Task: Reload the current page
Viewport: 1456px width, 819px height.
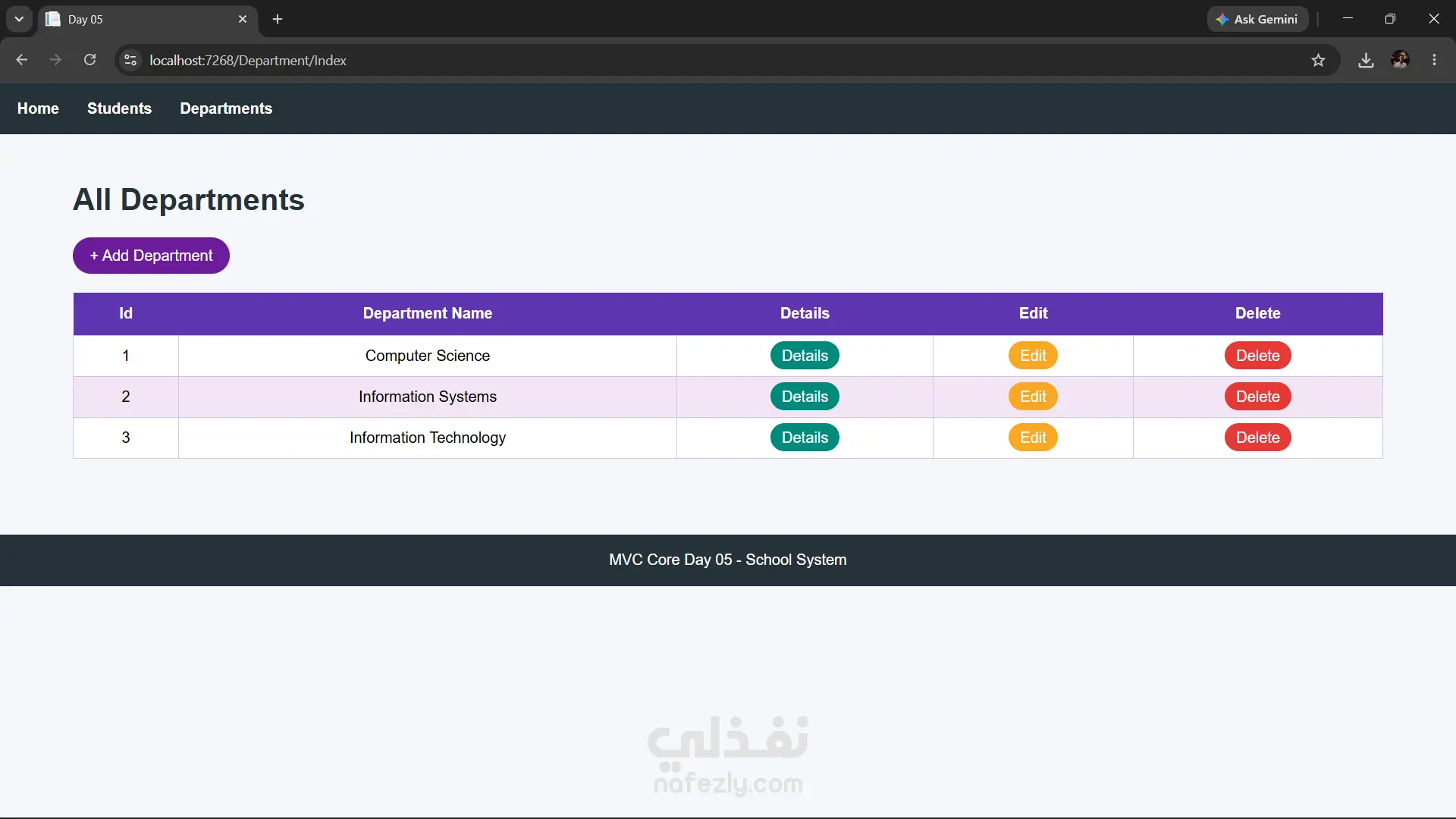Action: [89, 60]
